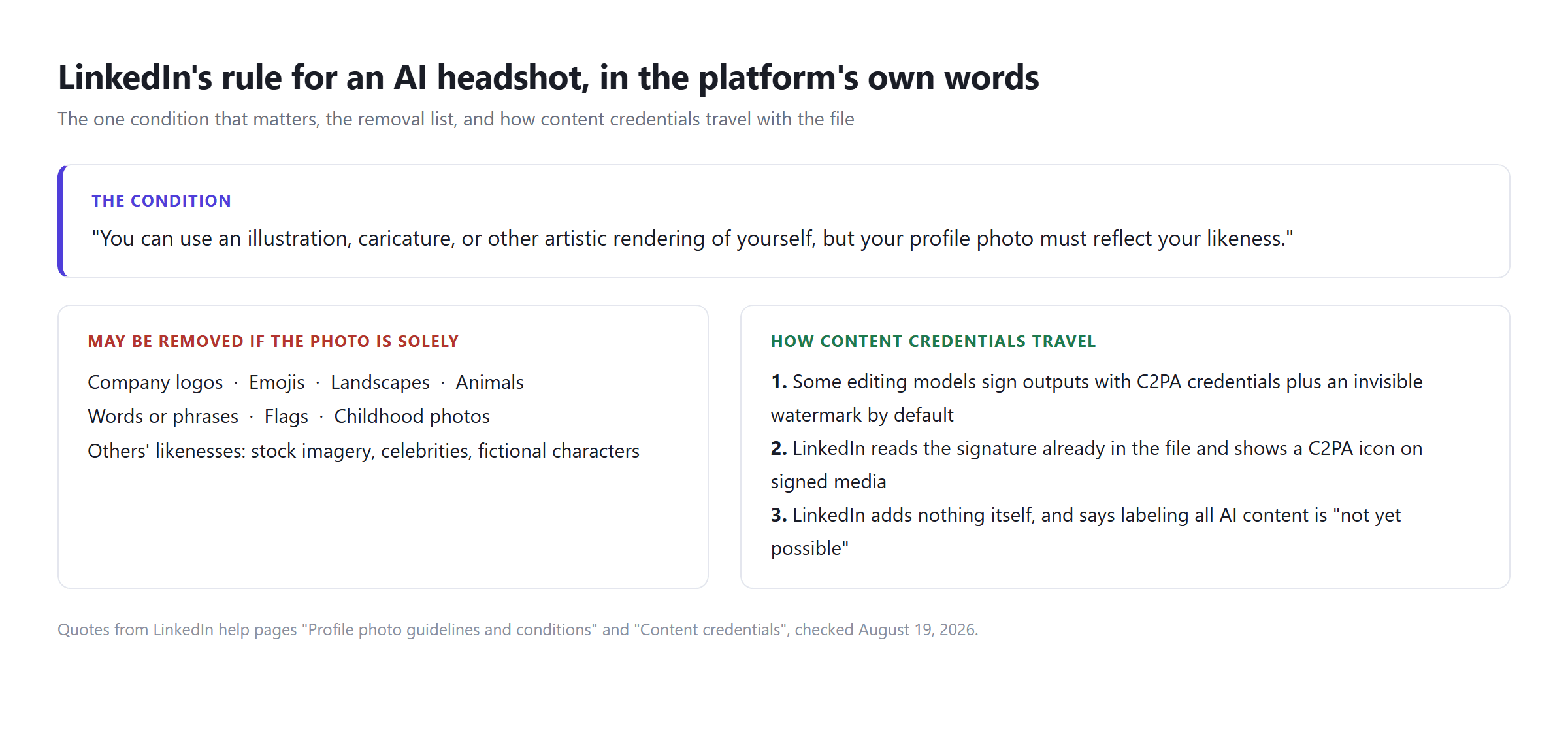Click the main headline about LinkedIn's rule
1568x732 pixels.
click(x=548, y=78)
